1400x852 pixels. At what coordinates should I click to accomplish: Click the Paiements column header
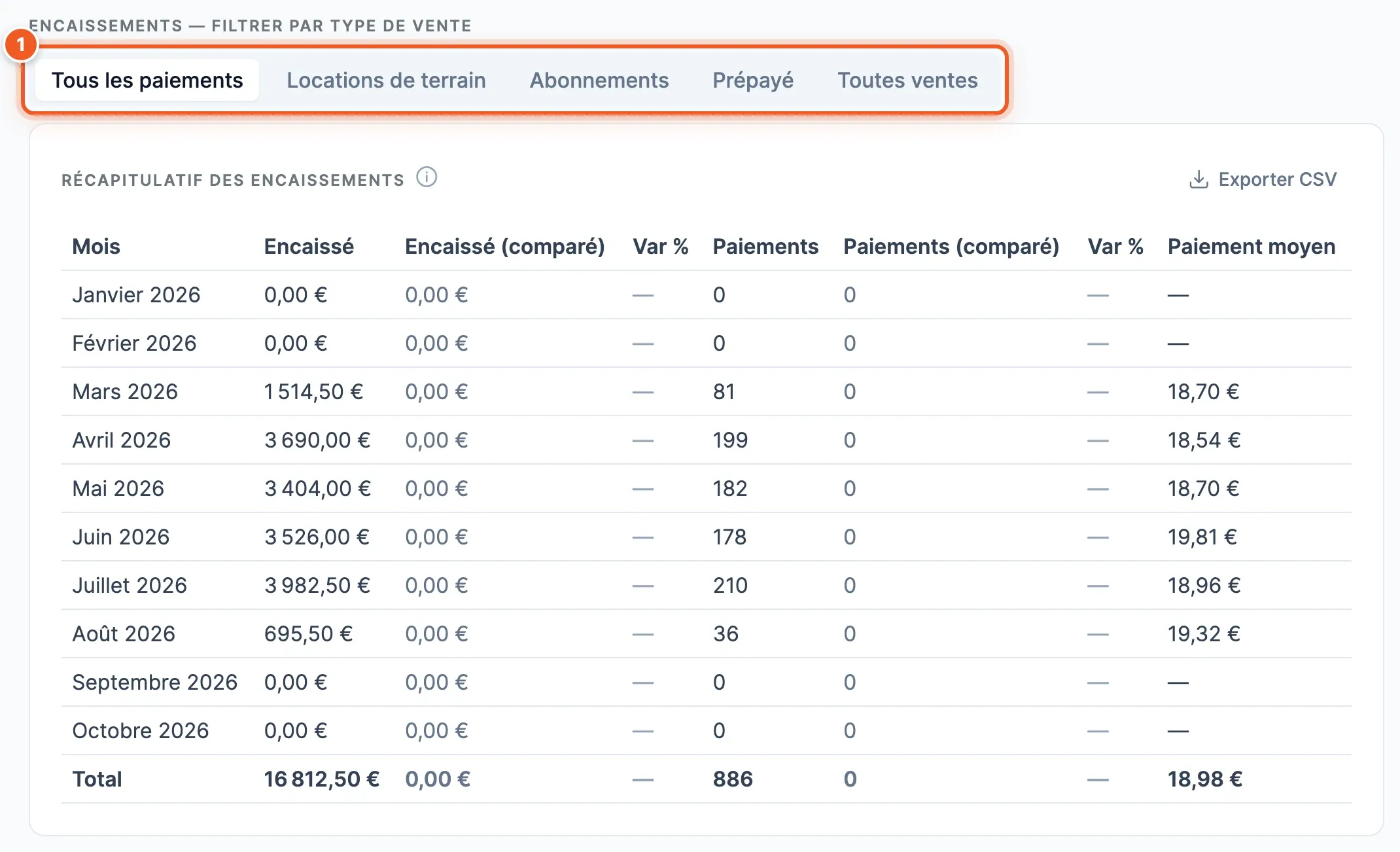pyautogui.click(x=765, y=246)
